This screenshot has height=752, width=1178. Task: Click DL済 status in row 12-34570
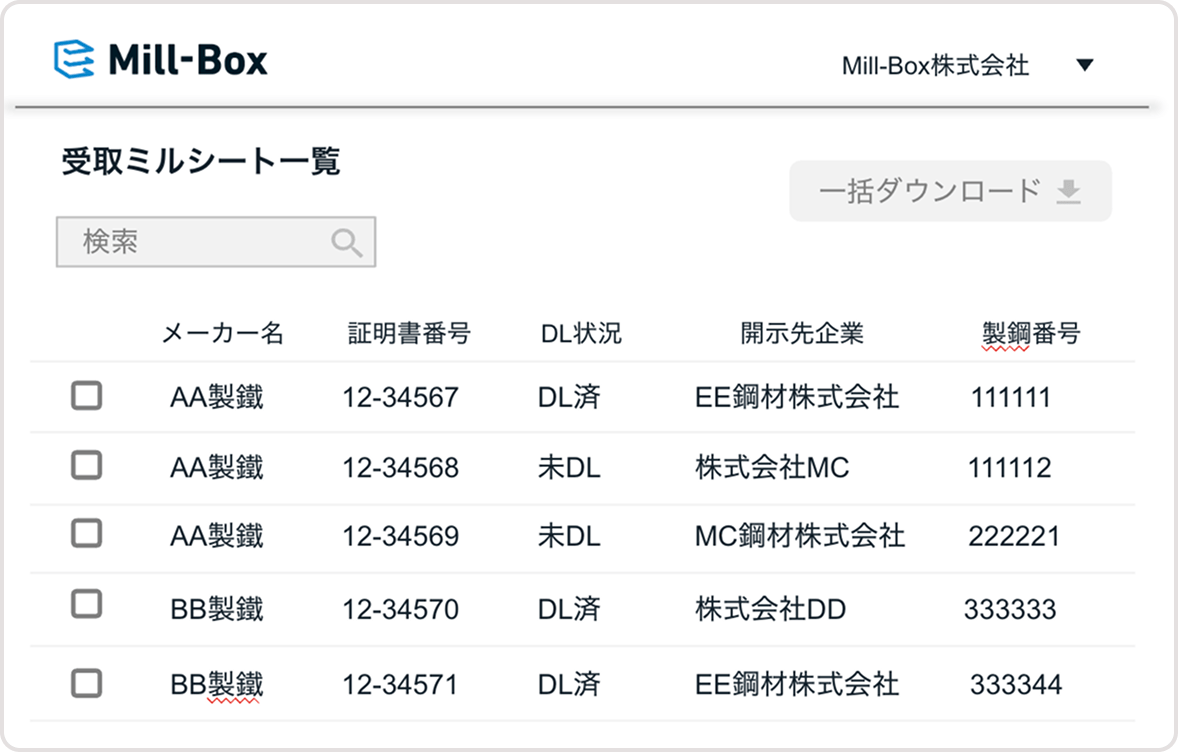569,609
